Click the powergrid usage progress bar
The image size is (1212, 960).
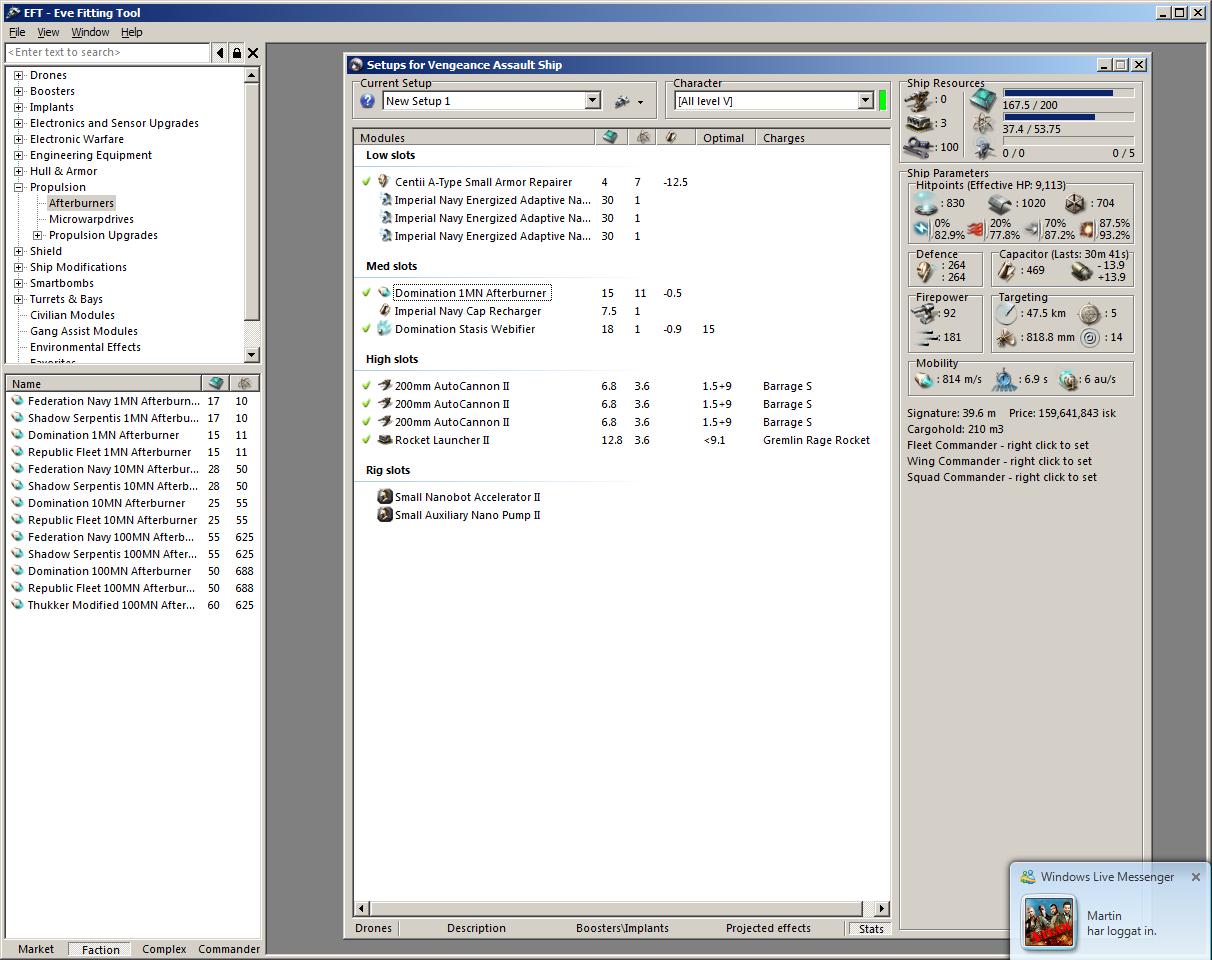pos(1068,117)
